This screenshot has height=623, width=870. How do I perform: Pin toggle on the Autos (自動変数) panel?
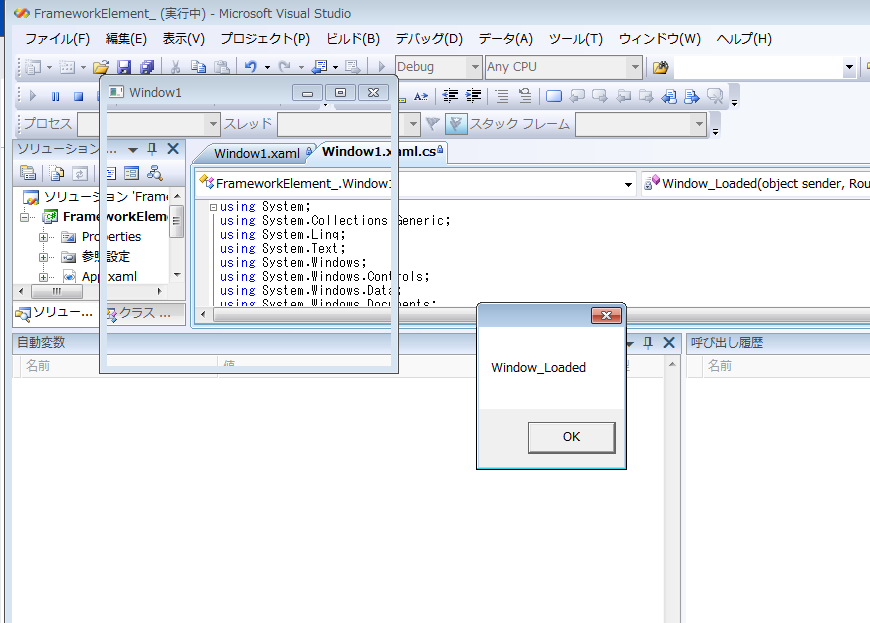648,343
